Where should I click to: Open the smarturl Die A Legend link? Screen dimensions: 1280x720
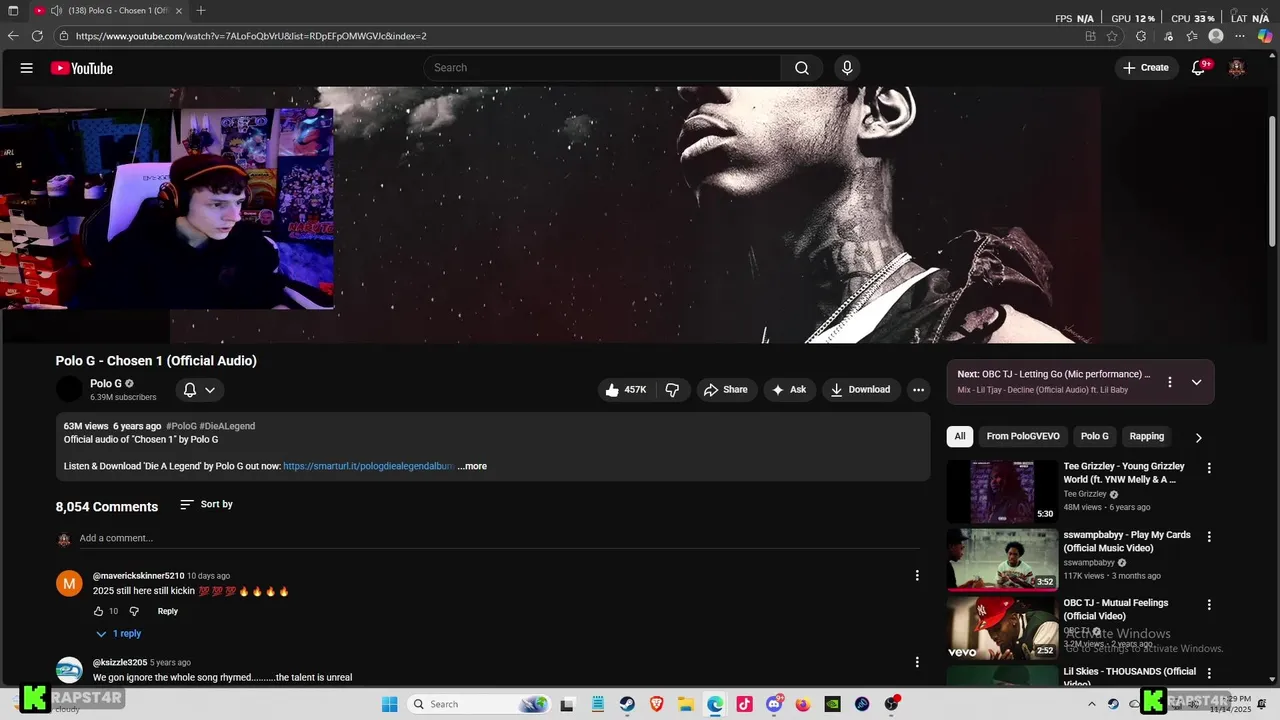[368, 466]
